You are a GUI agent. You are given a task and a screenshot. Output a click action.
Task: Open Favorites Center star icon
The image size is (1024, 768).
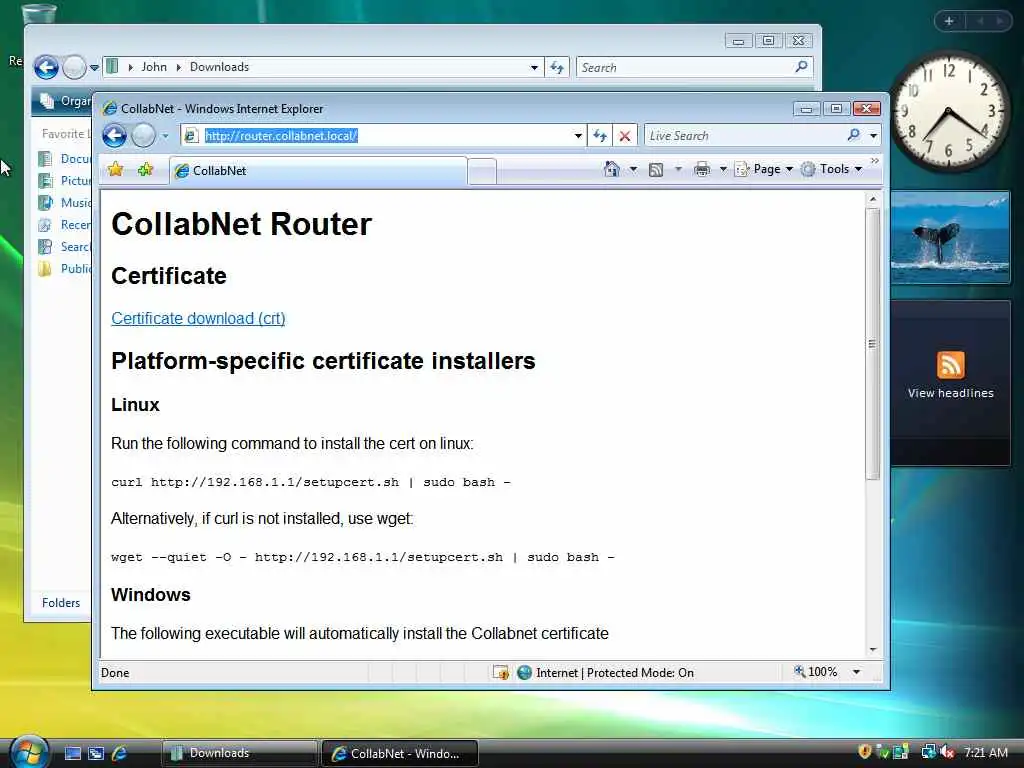pyautogui.click(x=116, y=170)
